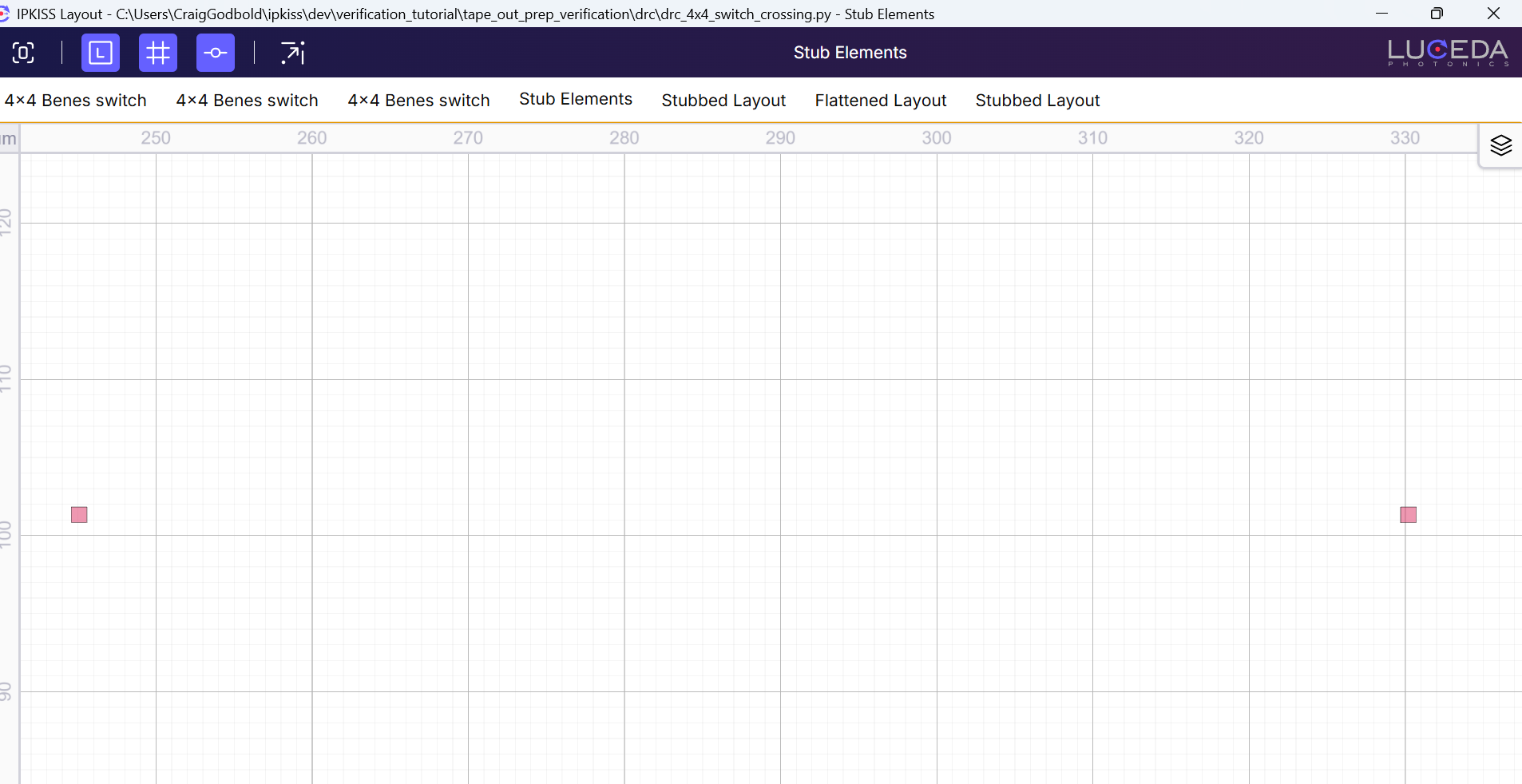Toggle the 'L' layer labels button
Viewport: 1522px width, 784px height.
101,53
